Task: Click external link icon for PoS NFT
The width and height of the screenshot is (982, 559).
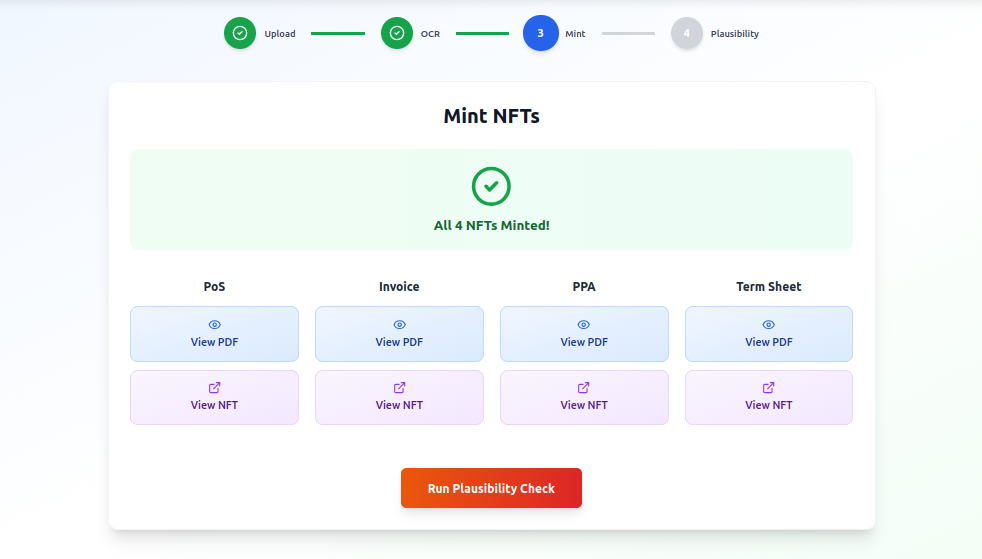Action: point(214,388)
